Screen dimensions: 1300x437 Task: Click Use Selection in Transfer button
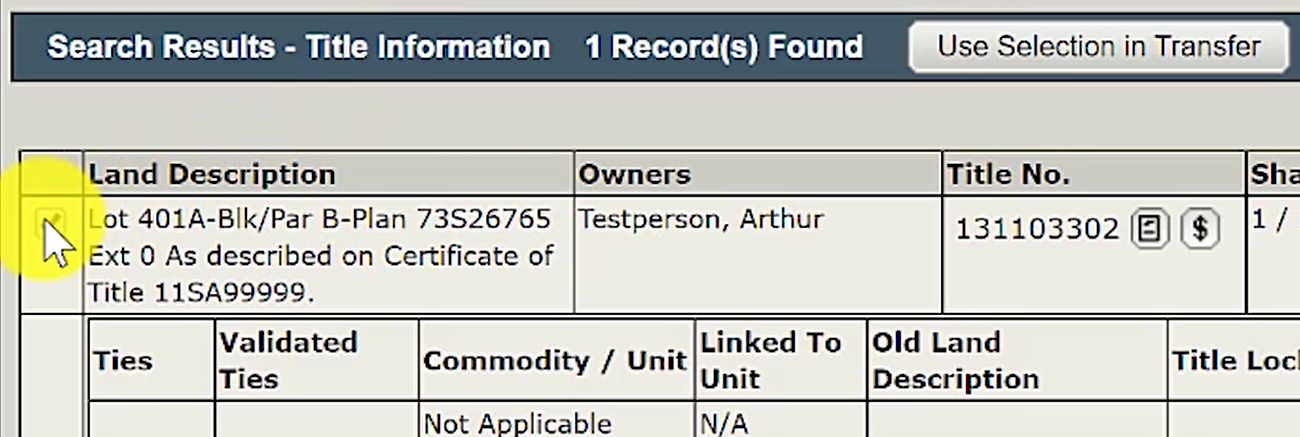[1099, 46]
